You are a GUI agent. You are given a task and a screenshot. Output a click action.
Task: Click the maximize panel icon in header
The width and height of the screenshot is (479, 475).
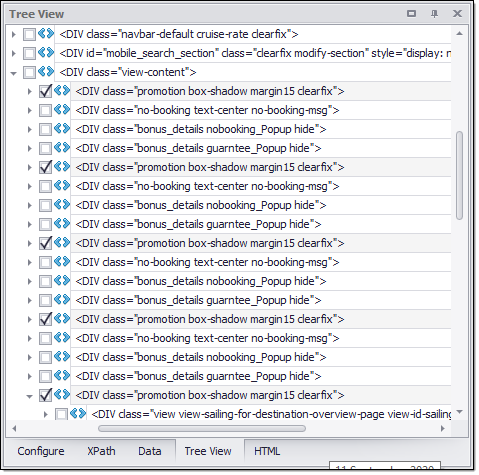pos(411,14)
